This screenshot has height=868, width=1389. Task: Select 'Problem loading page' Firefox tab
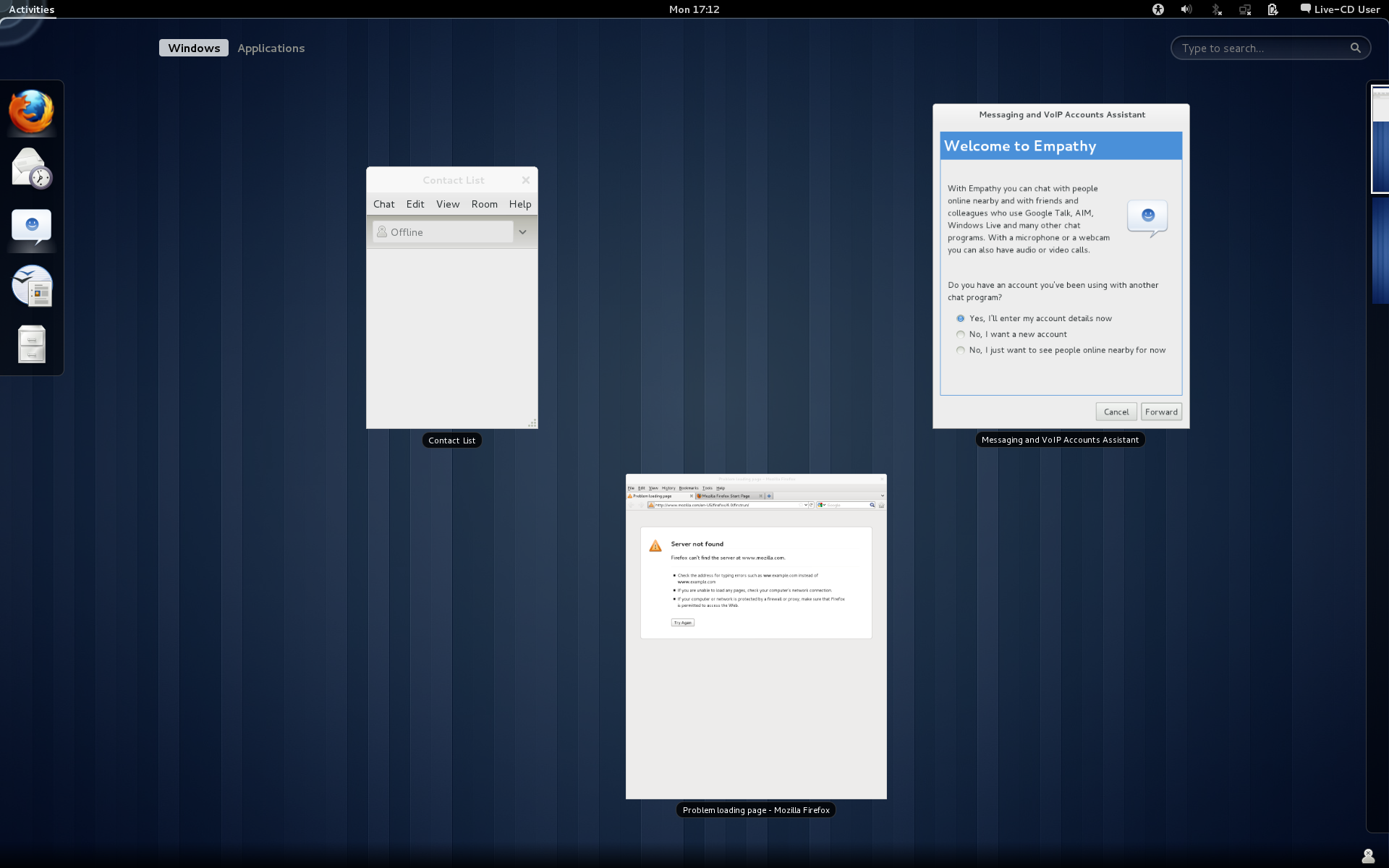point(660,496)
